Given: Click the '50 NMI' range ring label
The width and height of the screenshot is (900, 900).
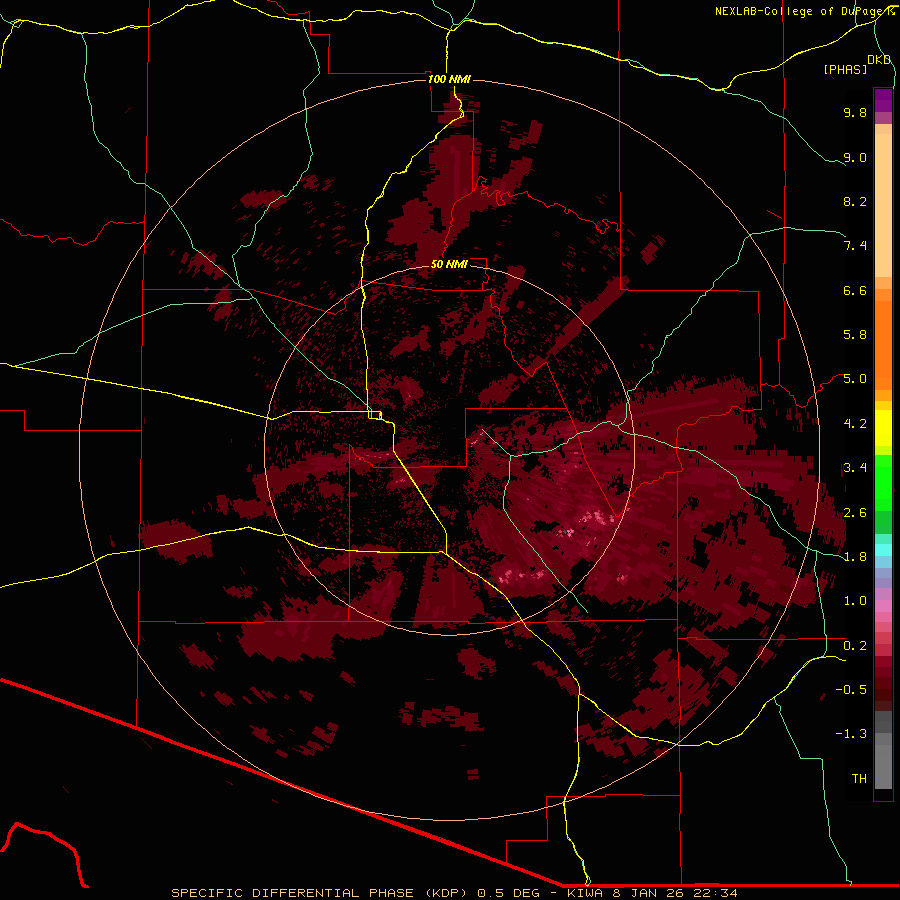Looking at the screenshot, I should click(x=449, y=264).
